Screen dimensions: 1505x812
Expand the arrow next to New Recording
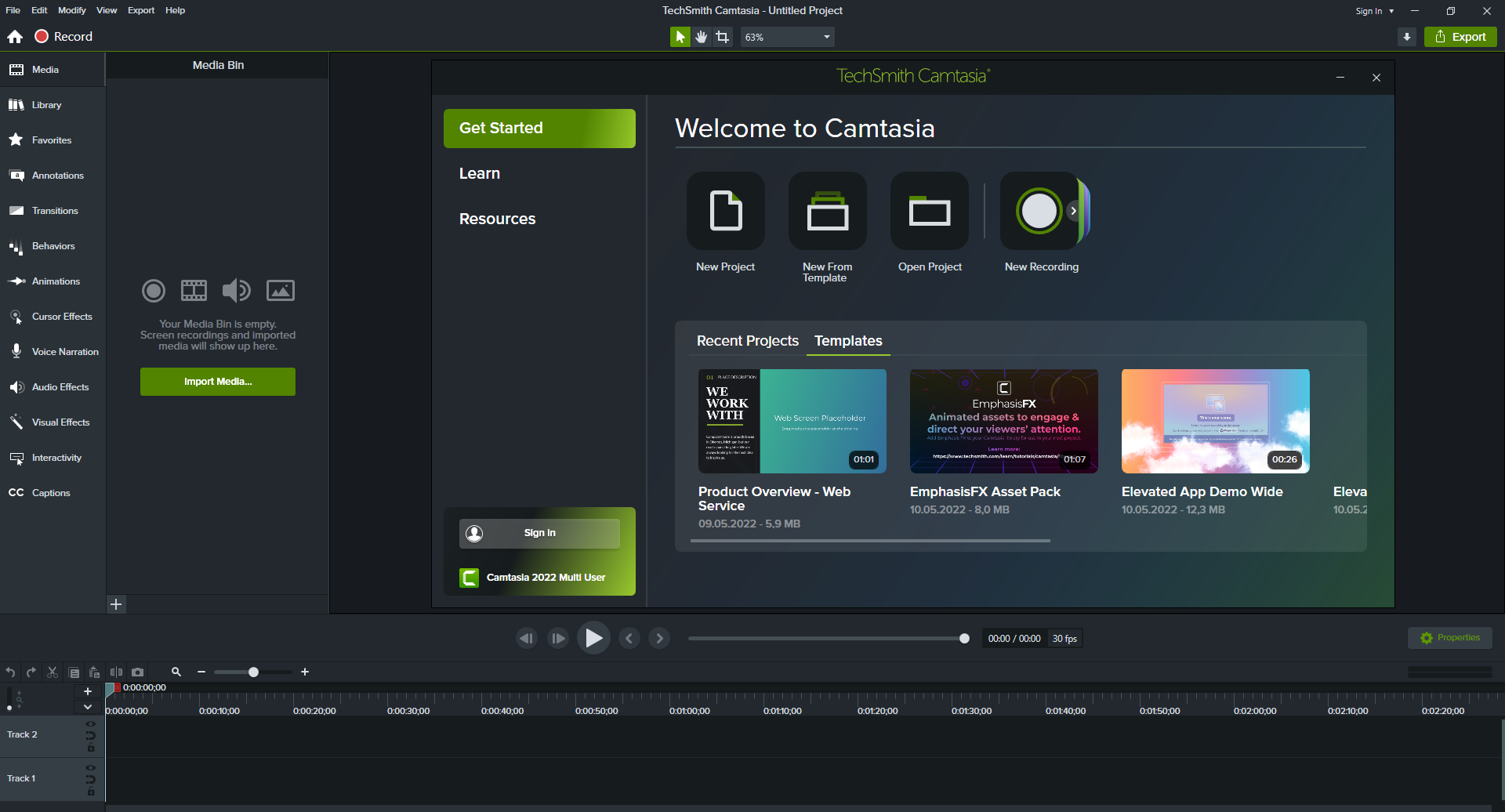click(1074, 211)
